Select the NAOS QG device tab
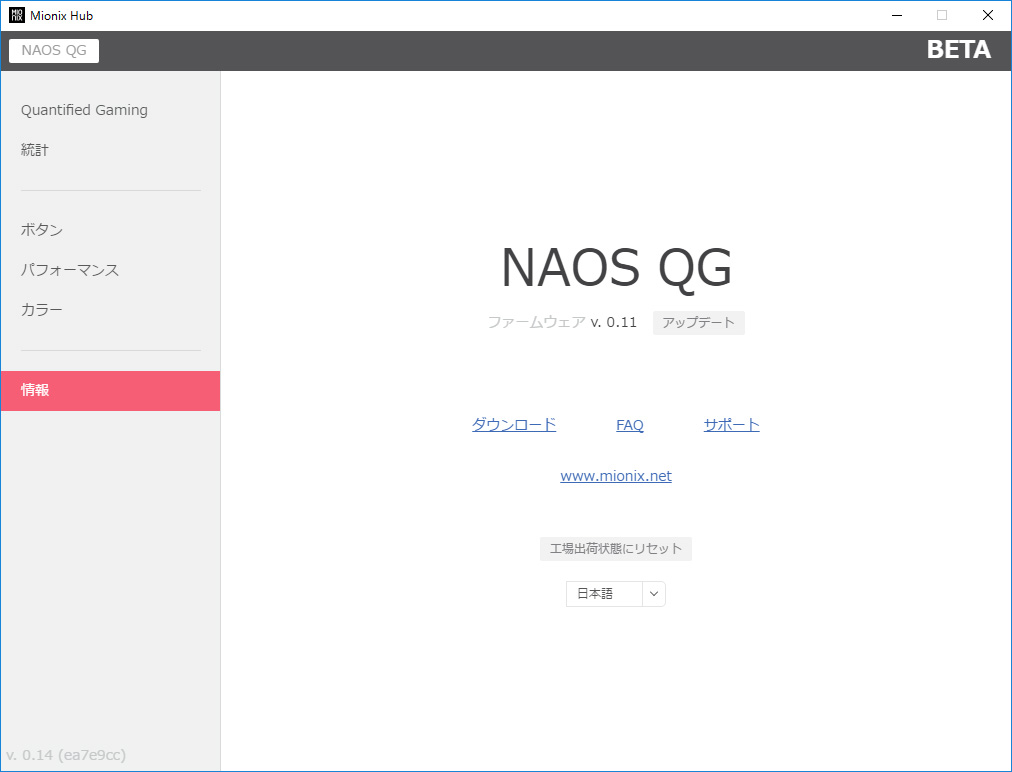The image size is (1012, 772). [x=54, y=51]
